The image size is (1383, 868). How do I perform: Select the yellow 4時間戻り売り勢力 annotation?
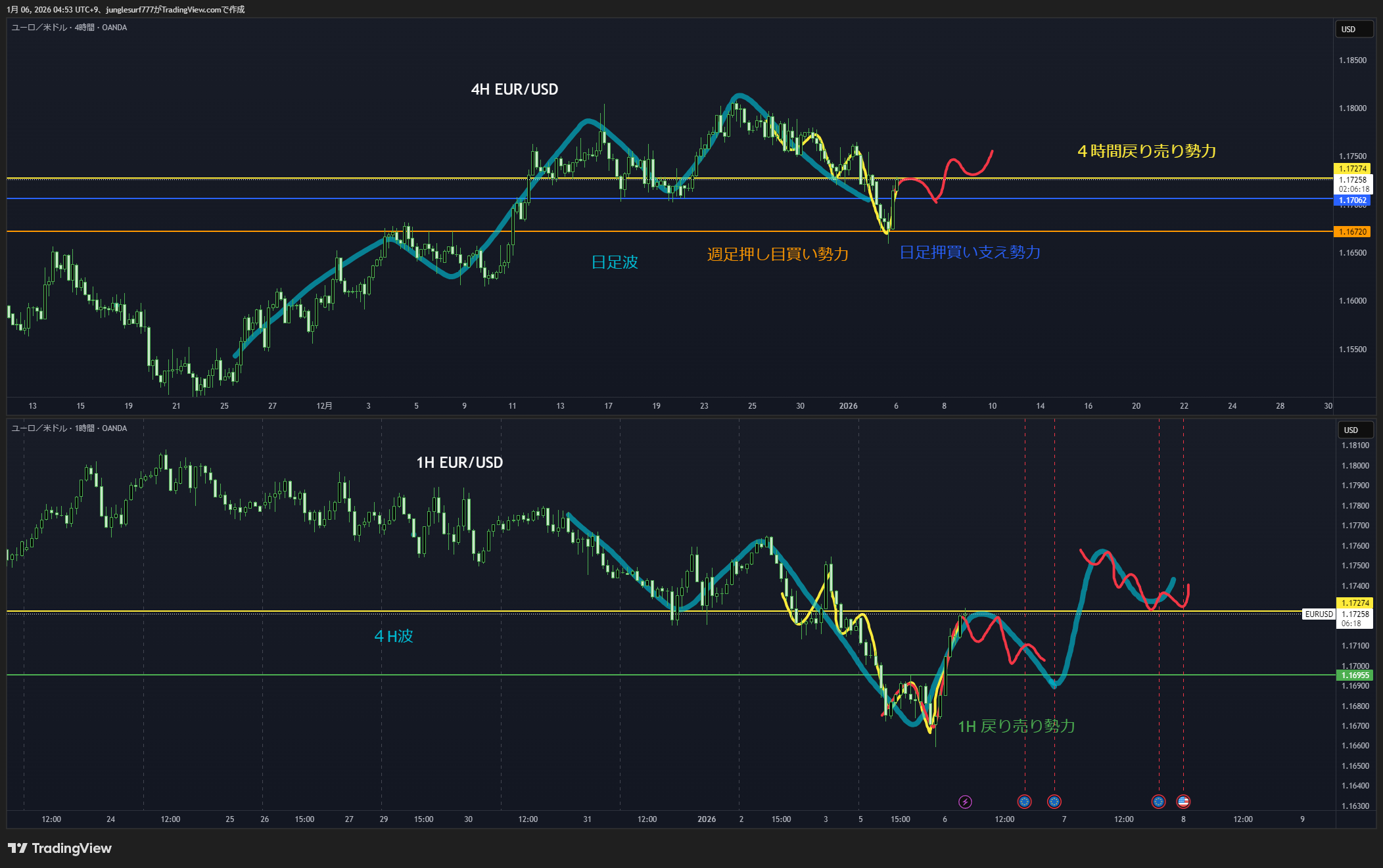pyautogui.click(x=1146, y=151)
